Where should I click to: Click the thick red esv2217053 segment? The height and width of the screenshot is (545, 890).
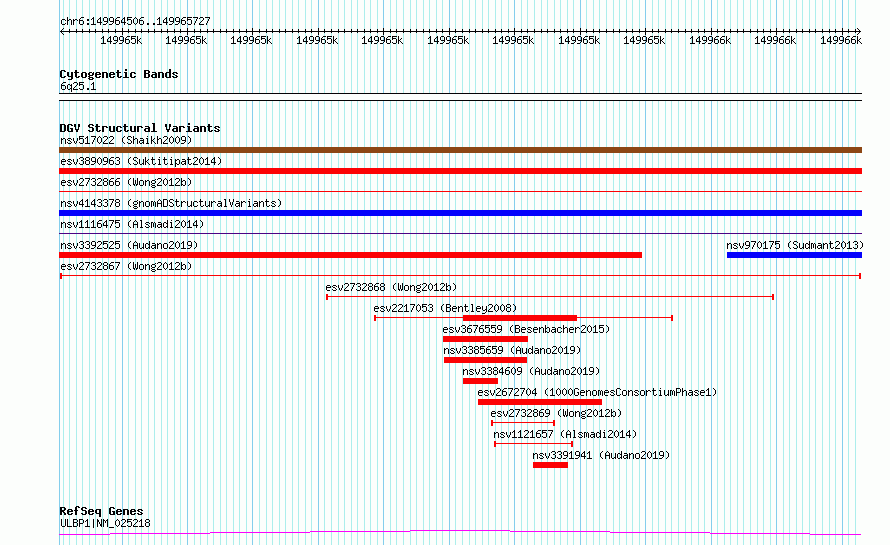tap(520, 318)
